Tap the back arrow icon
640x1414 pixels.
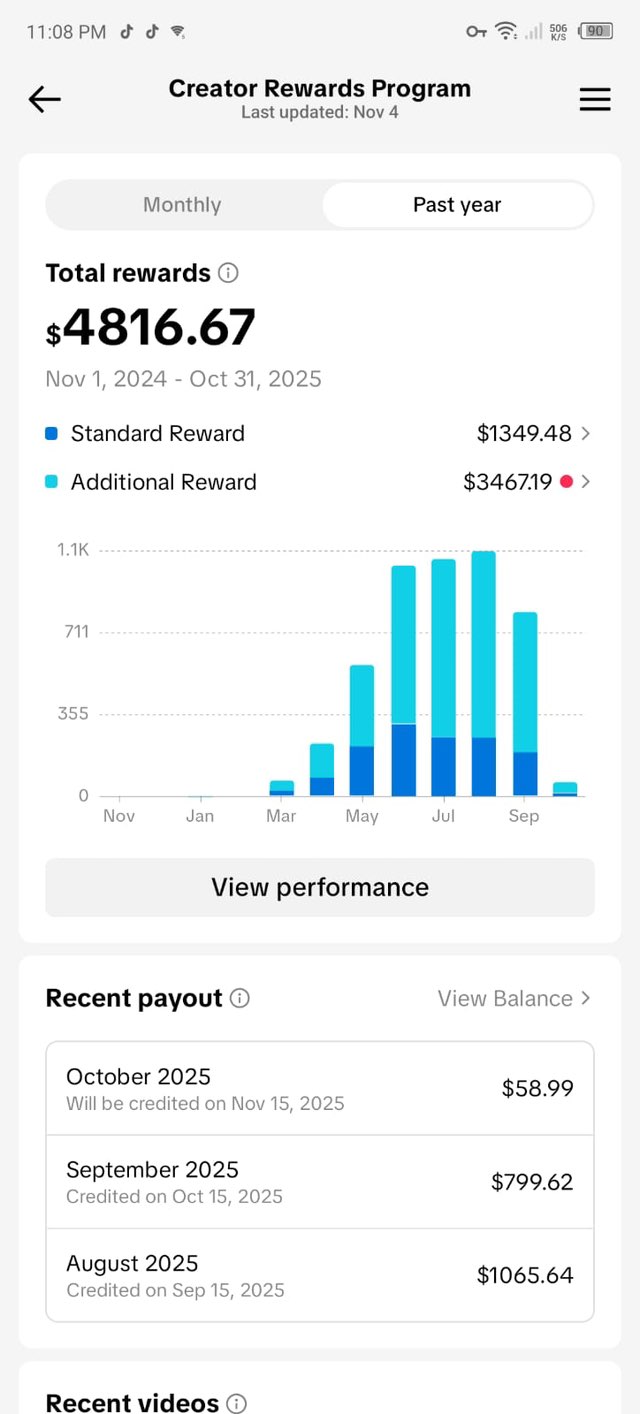pos(45,98)
